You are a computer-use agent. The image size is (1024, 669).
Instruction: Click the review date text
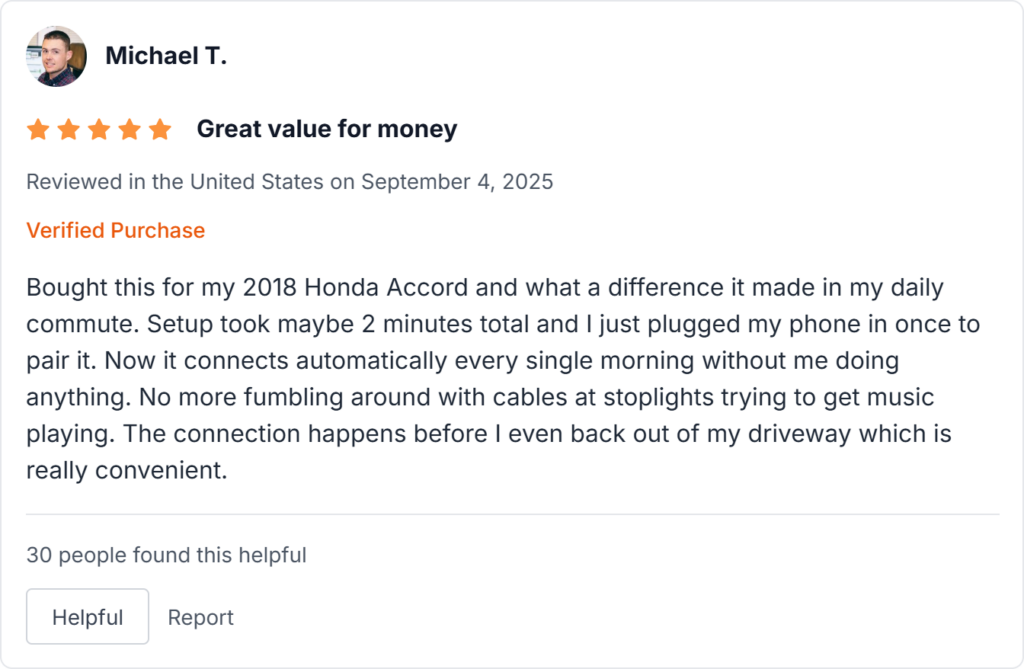coord(290,181)
